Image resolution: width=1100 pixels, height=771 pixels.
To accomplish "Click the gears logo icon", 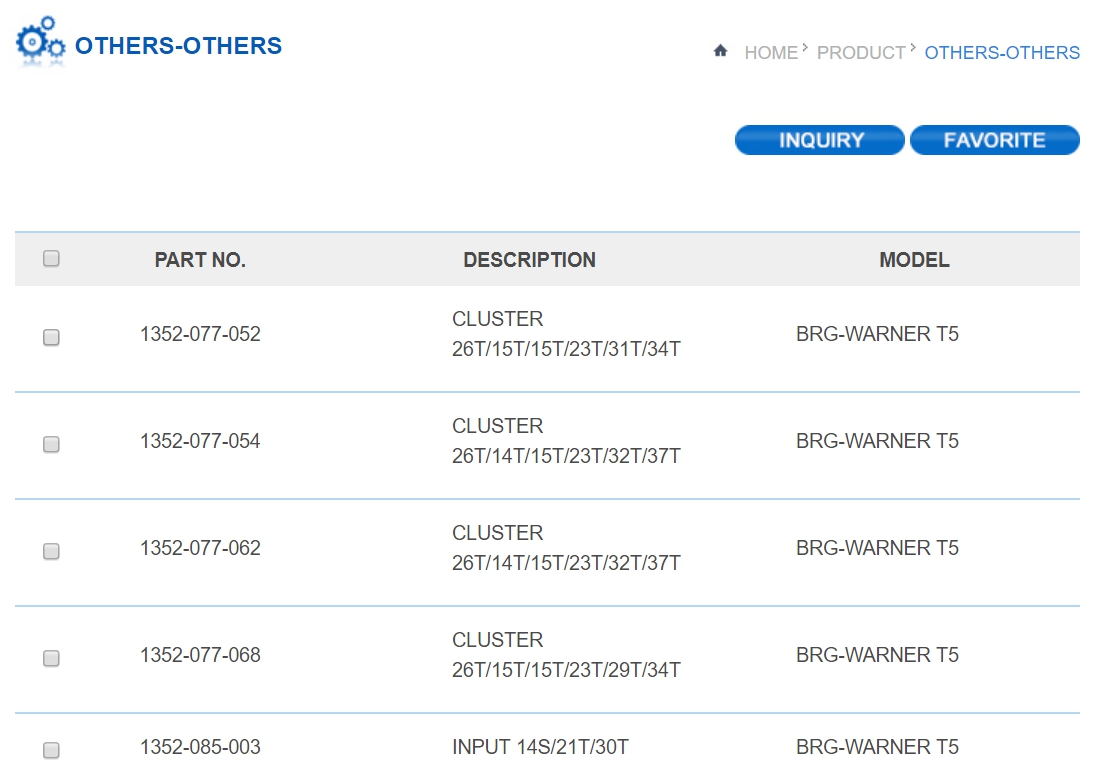I will pos(41,42).
